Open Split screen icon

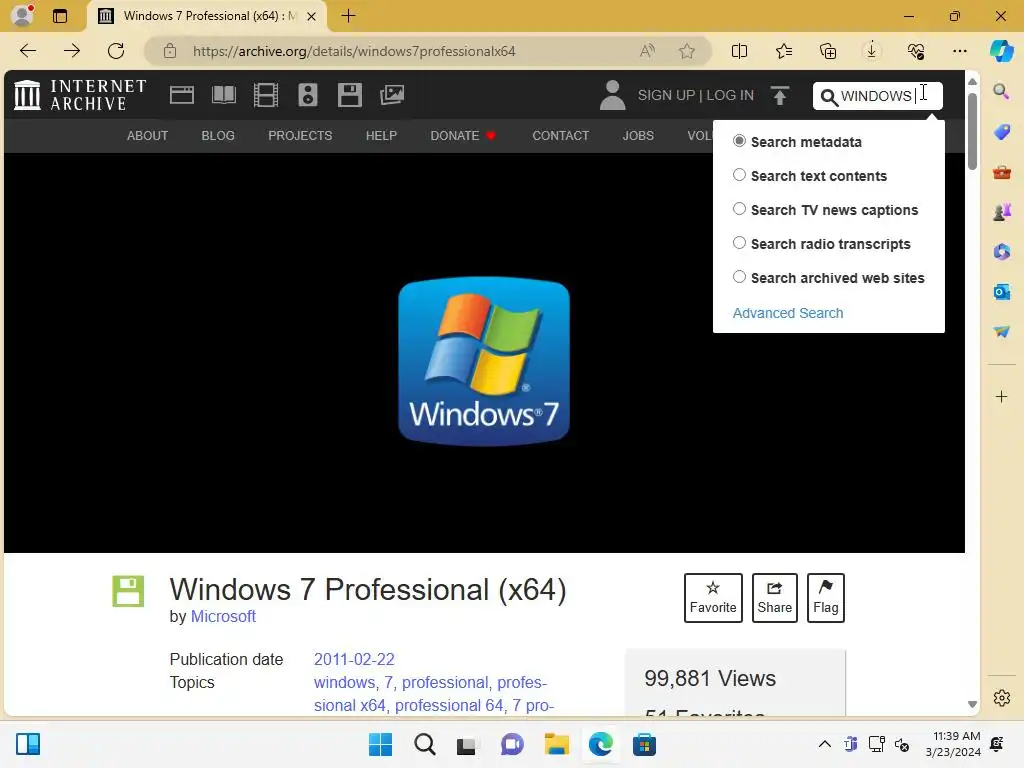pyautogui.click(x=739, y=51)
